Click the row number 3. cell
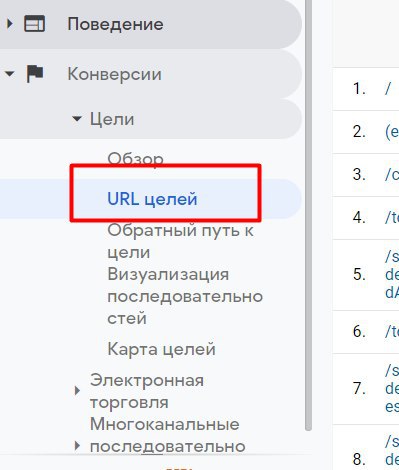Image resolution: width=399 pixels, height=470 pixels. (x=359, y=175)
